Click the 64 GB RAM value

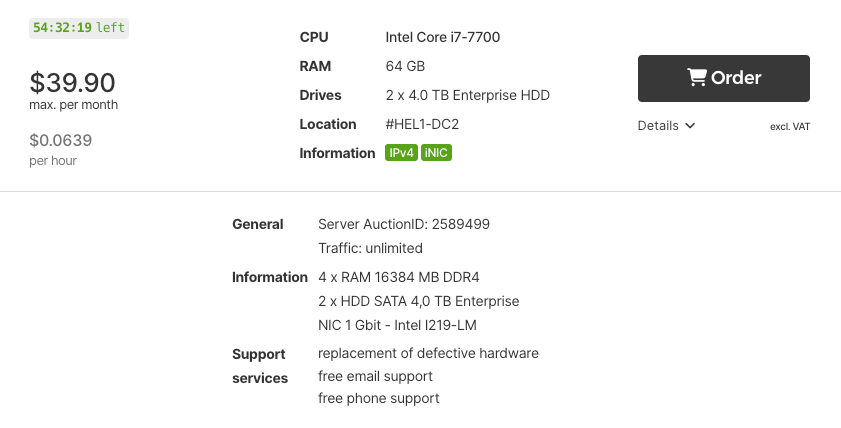[405, 66]
